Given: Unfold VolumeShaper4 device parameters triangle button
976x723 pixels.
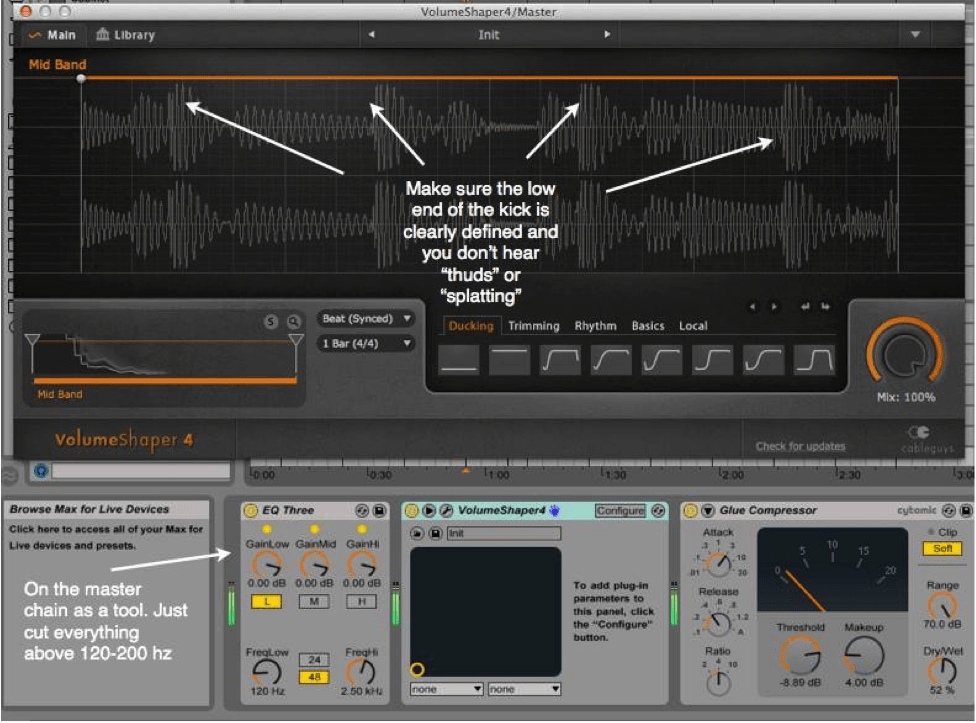Looking at the screenshot, I should [429, 511].
